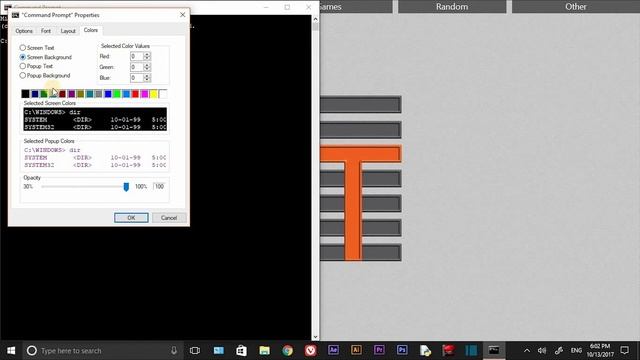Switch to the Layout tab
Image resolution: width=640 pixels, height=360 pixels.
[x=68, y=31]
